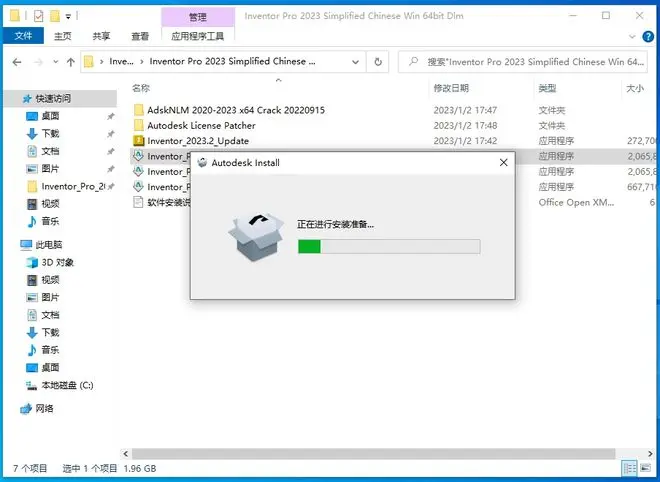Image resolution: width=660 pixels, height=482 pixels.
Task: Sort files by the 名称 column
Action: 141,88
